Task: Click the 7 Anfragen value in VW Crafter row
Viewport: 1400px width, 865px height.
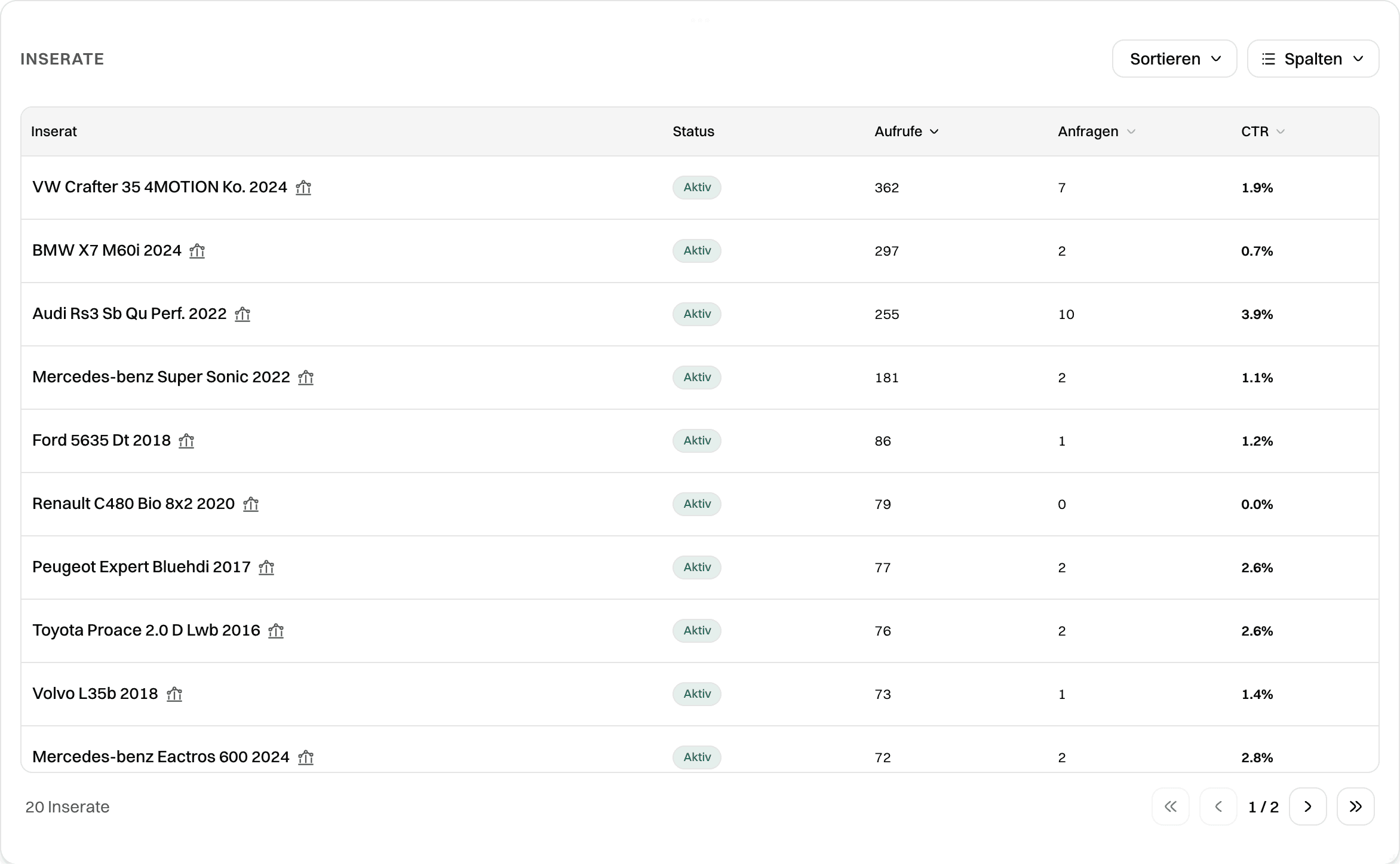Action: coord(1062,188)
